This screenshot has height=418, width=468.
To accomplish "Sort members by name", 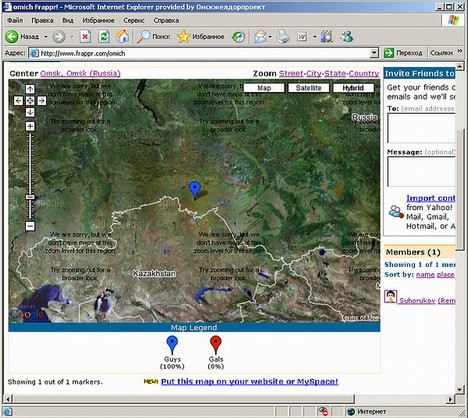I will (425, 275).
